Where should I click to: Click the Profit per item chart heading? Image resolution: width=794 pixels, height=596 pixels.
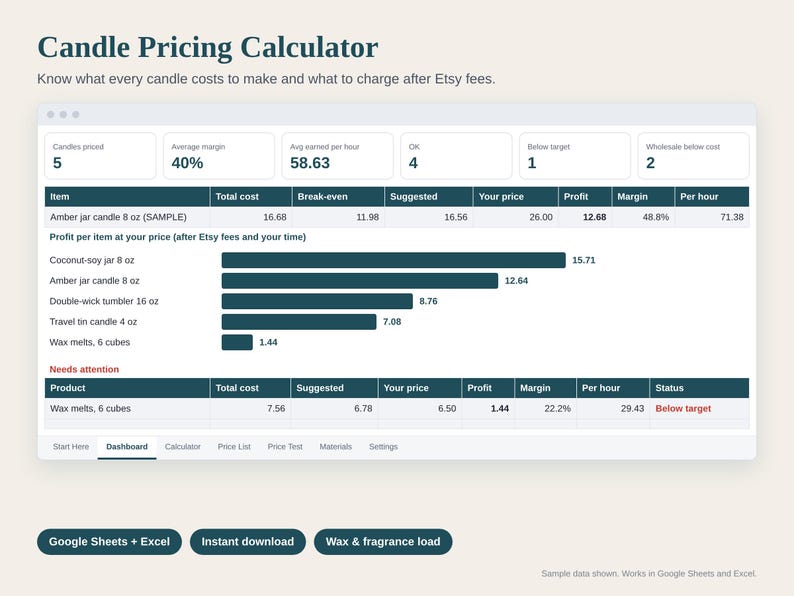(178, 237)
